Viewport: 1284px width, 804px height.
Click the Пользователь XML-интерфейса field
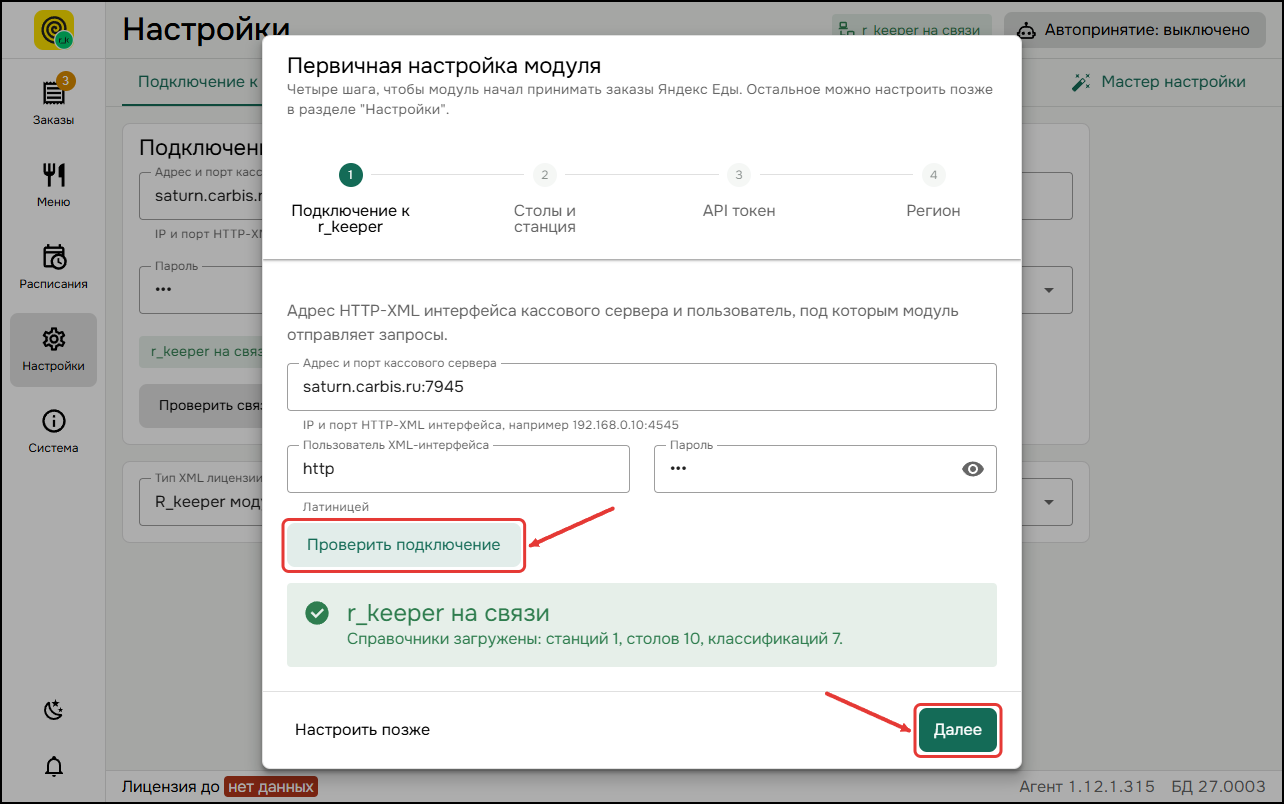458,469
